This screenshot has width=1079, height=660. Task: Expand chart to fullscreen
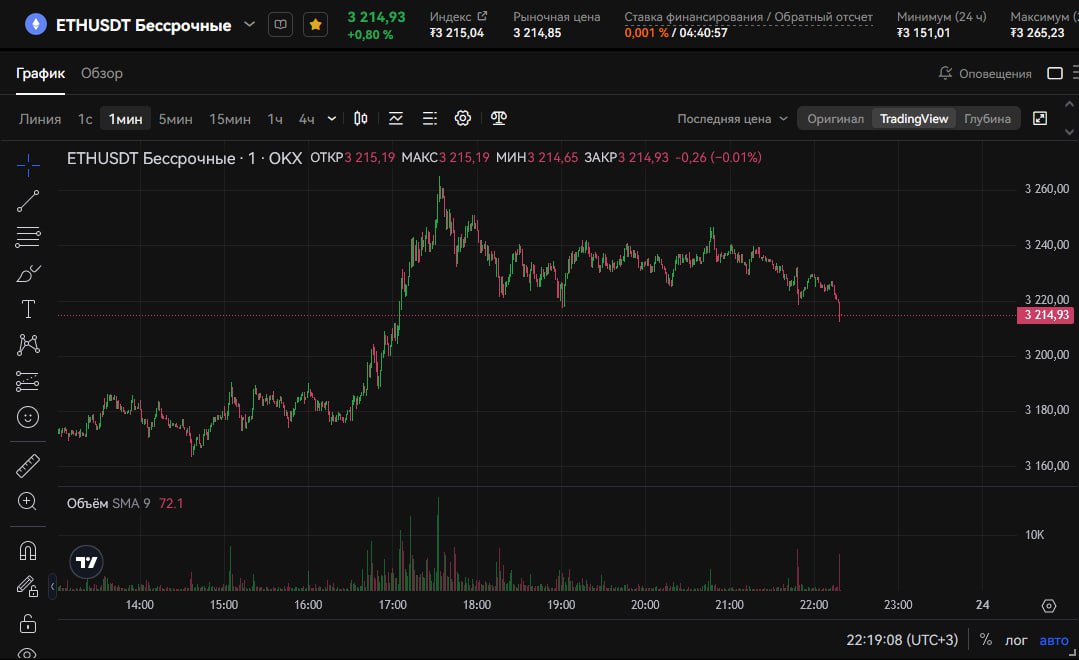click(1040, 118)
